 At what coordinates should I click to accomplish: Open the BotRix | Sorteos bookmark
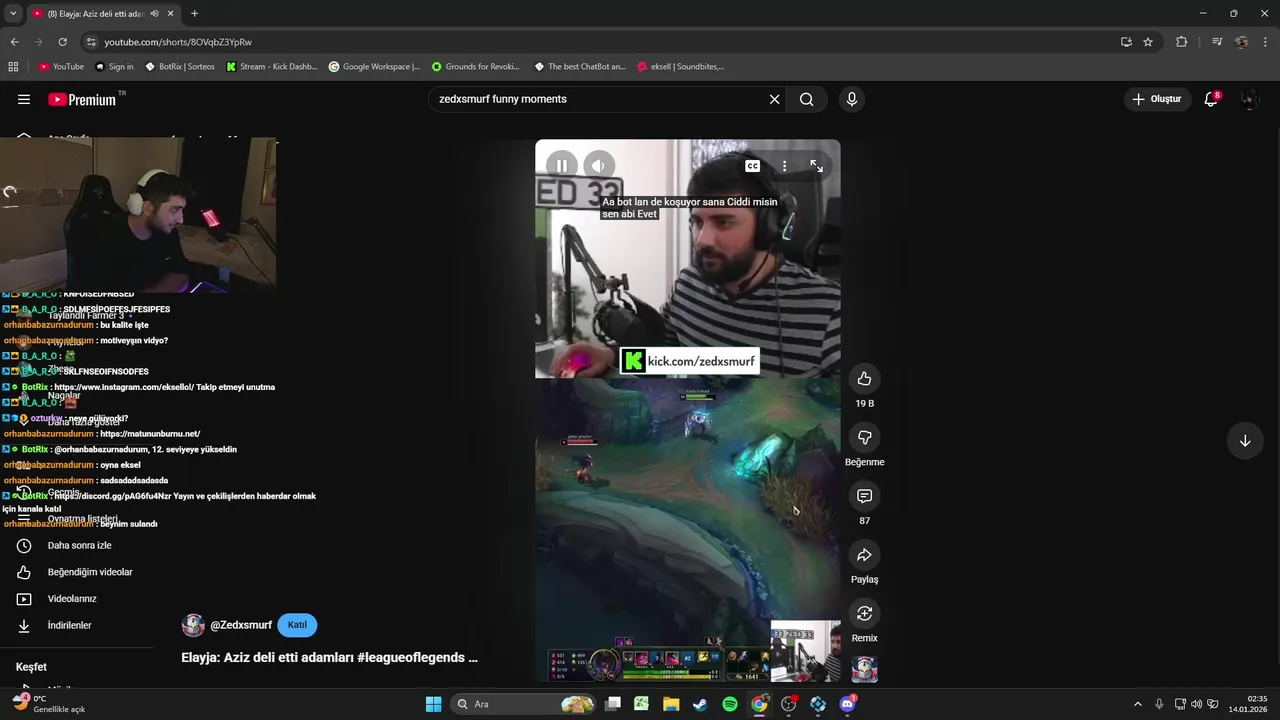click(x=179, y=67)
